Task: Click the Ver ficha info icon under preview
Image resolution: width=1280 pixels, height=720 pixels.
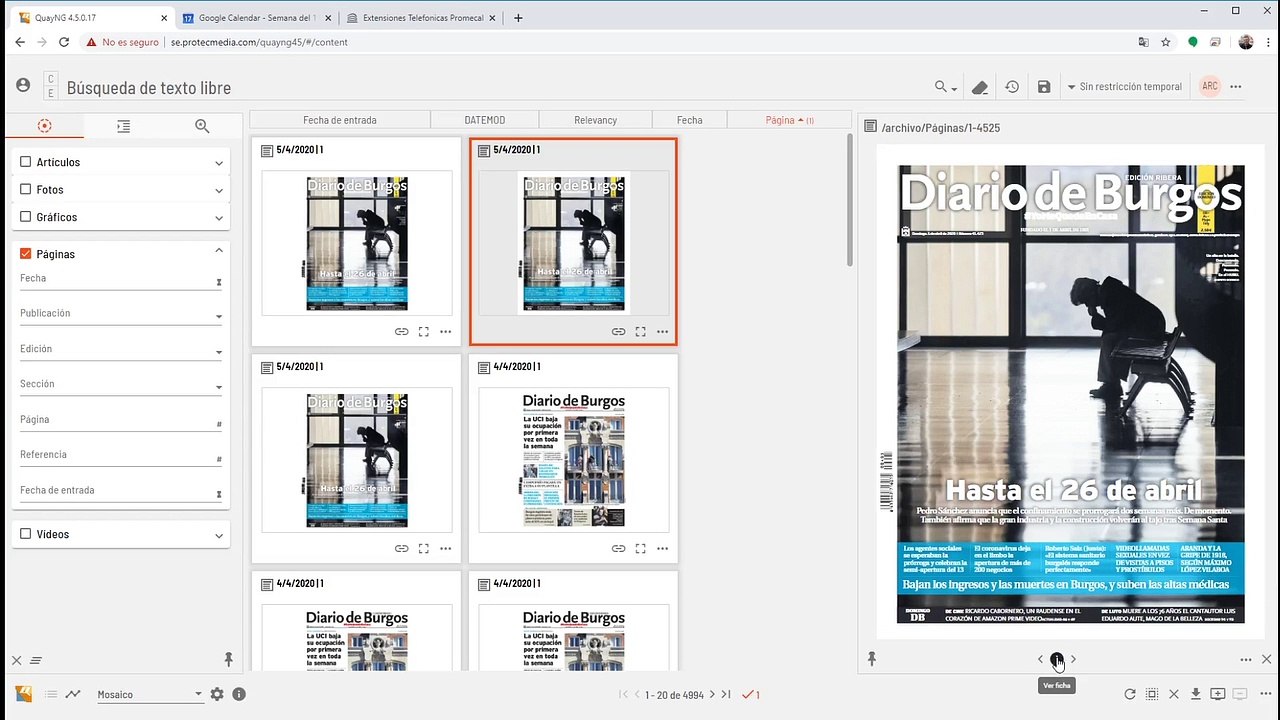Action: pos(1056,659)
